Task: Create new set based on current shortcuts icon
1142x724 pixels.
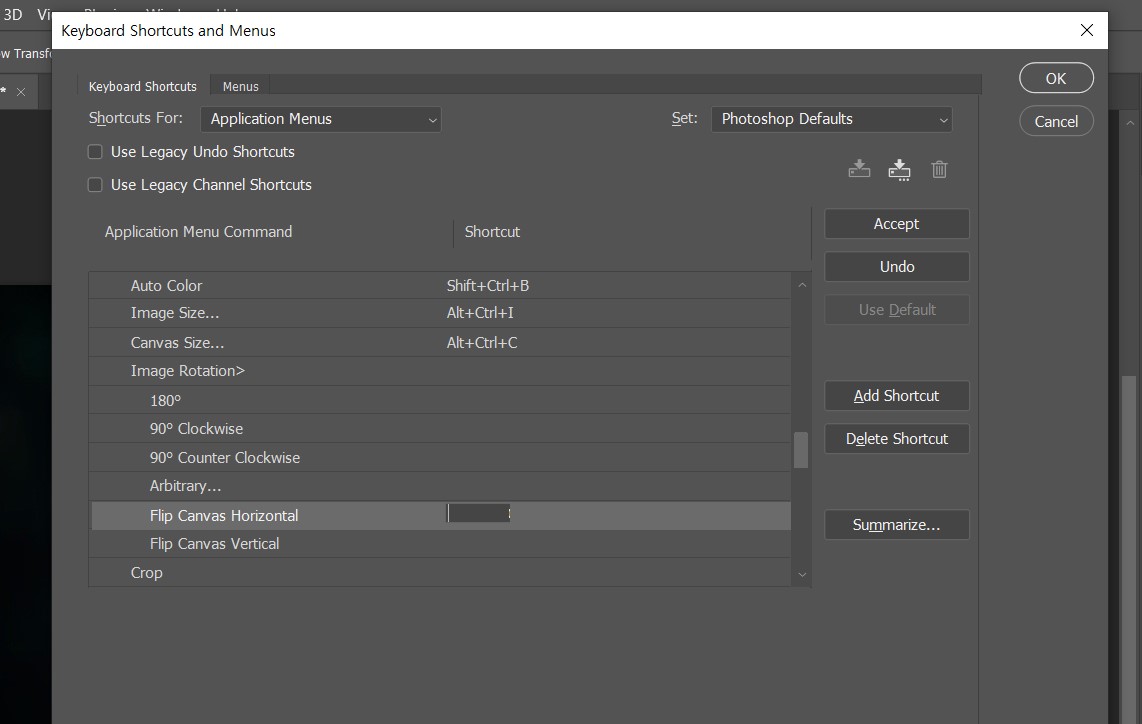Action: pyautogui.click(x=899, y=170)
